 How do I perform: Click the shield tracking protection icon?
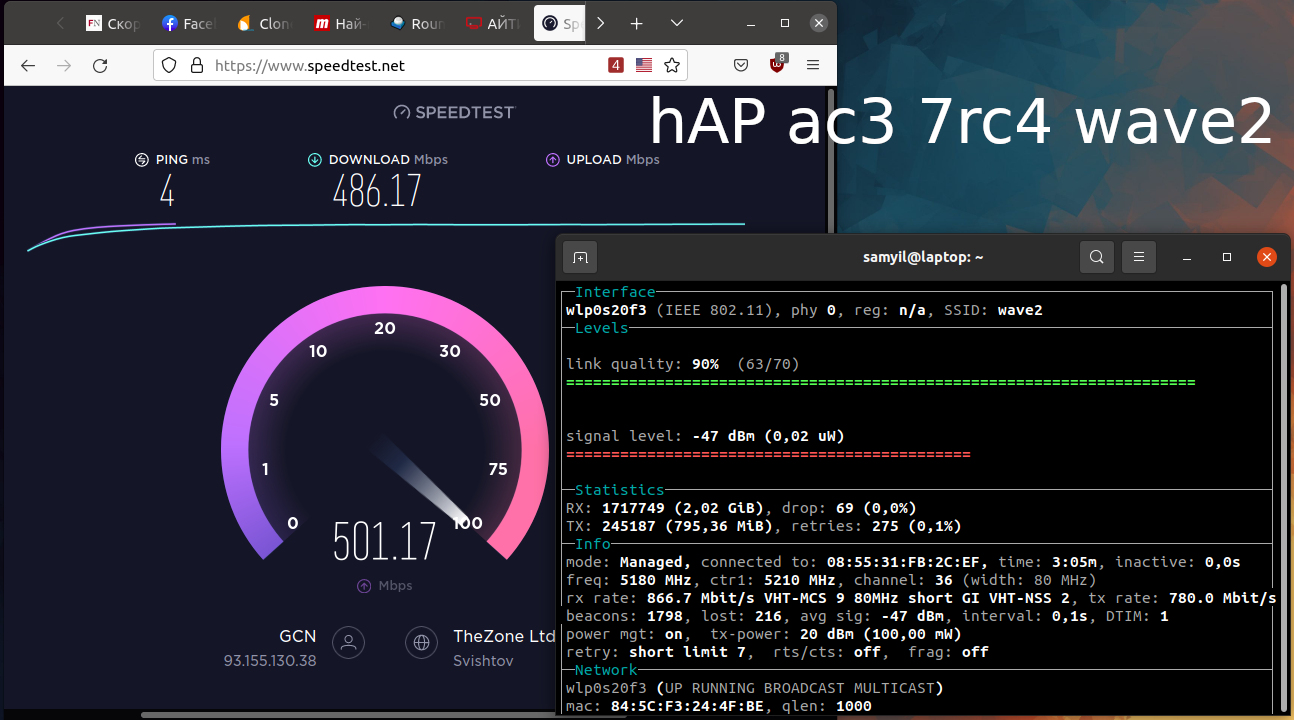coord(169,65)
